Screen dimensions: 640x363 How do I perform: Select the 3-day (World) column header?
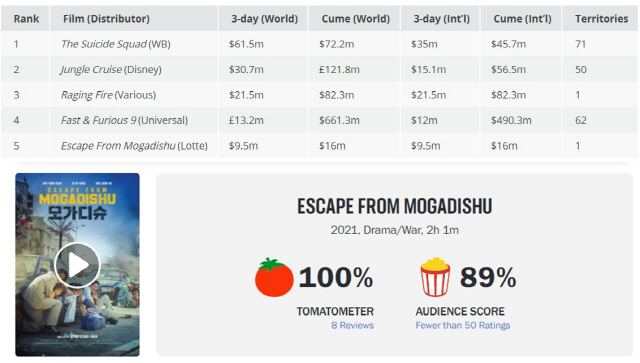click(264, 19)
